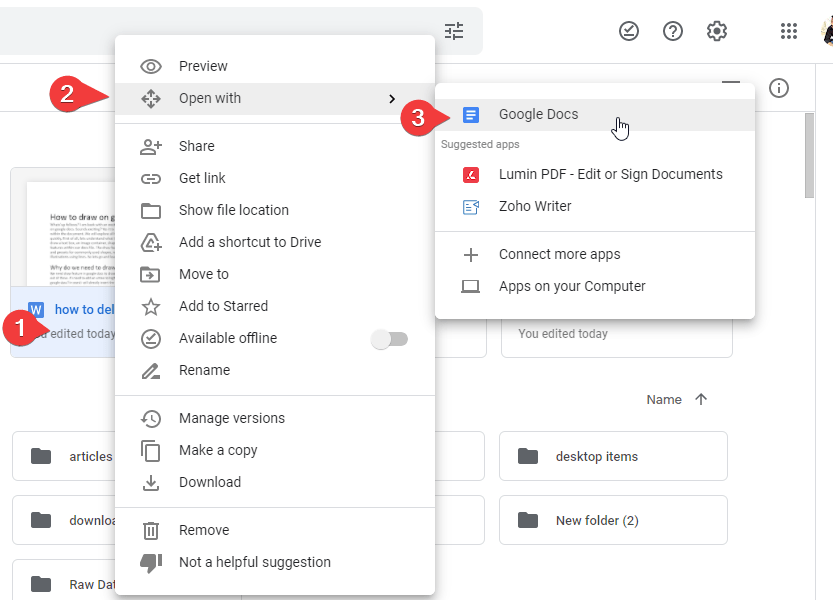
Task: Click the Drive settings gear
Action: (x=717, y=31)
